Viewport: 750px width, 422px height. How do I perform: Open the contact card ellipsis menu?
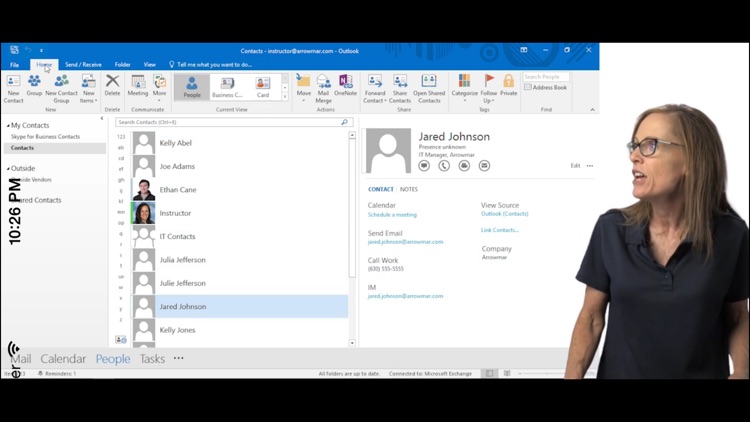pyautogui.click(x=590, y=166)
